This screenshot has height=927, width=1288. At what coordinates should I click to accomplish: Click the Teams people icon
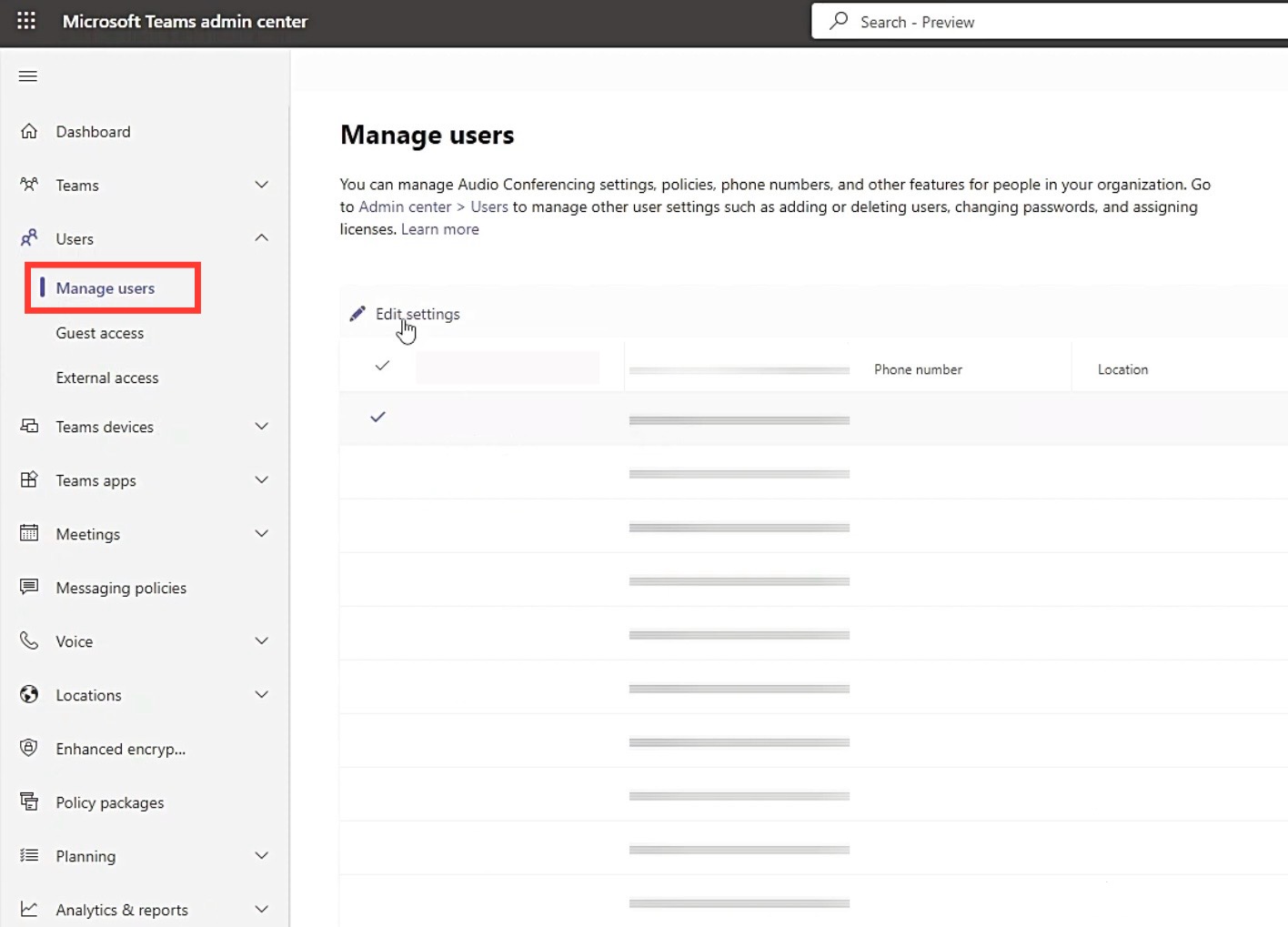tap(29, 185)
